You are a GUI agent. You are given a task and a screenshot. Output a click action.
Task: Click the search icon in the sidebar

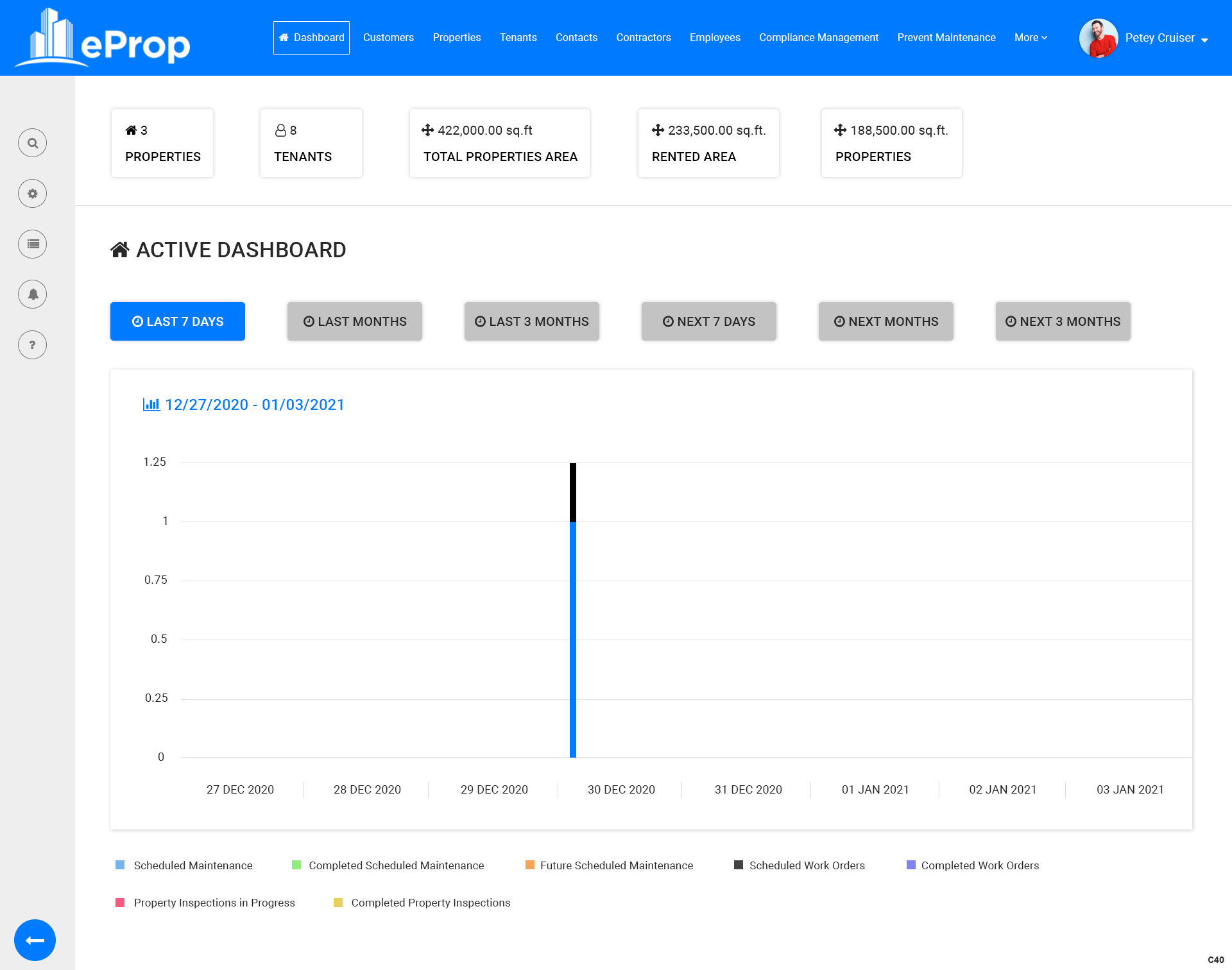click(x=32, y=143)
